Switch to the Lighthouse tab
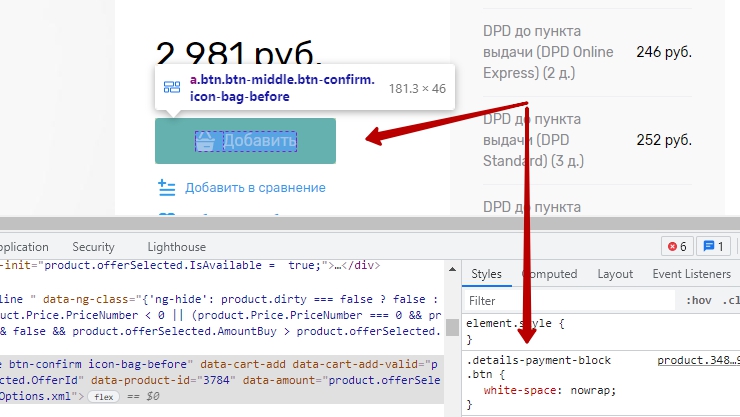Viewport: 740px width, 417px height. pos(176,247)
